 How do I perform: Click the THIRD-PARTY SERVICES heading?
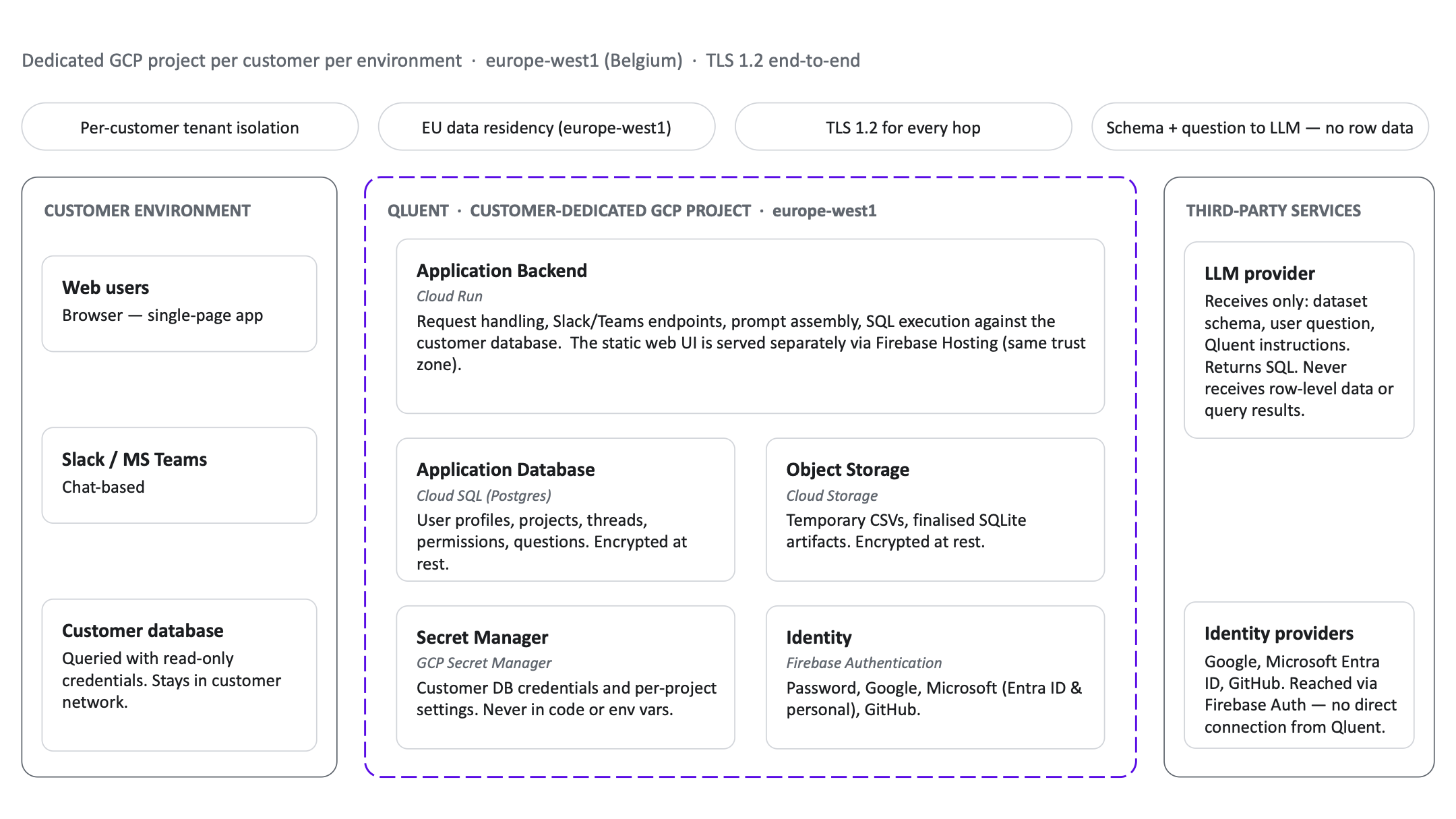[x=1273, y=211]
